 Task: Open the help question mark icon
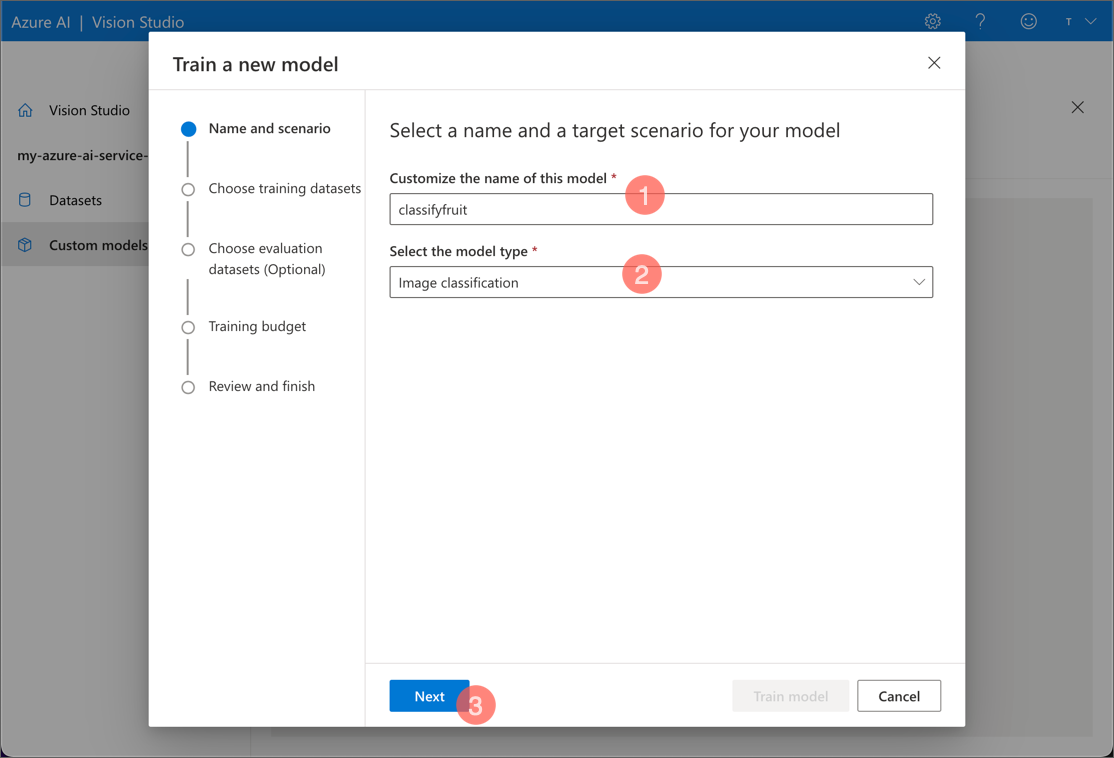(x=980, y=21)
